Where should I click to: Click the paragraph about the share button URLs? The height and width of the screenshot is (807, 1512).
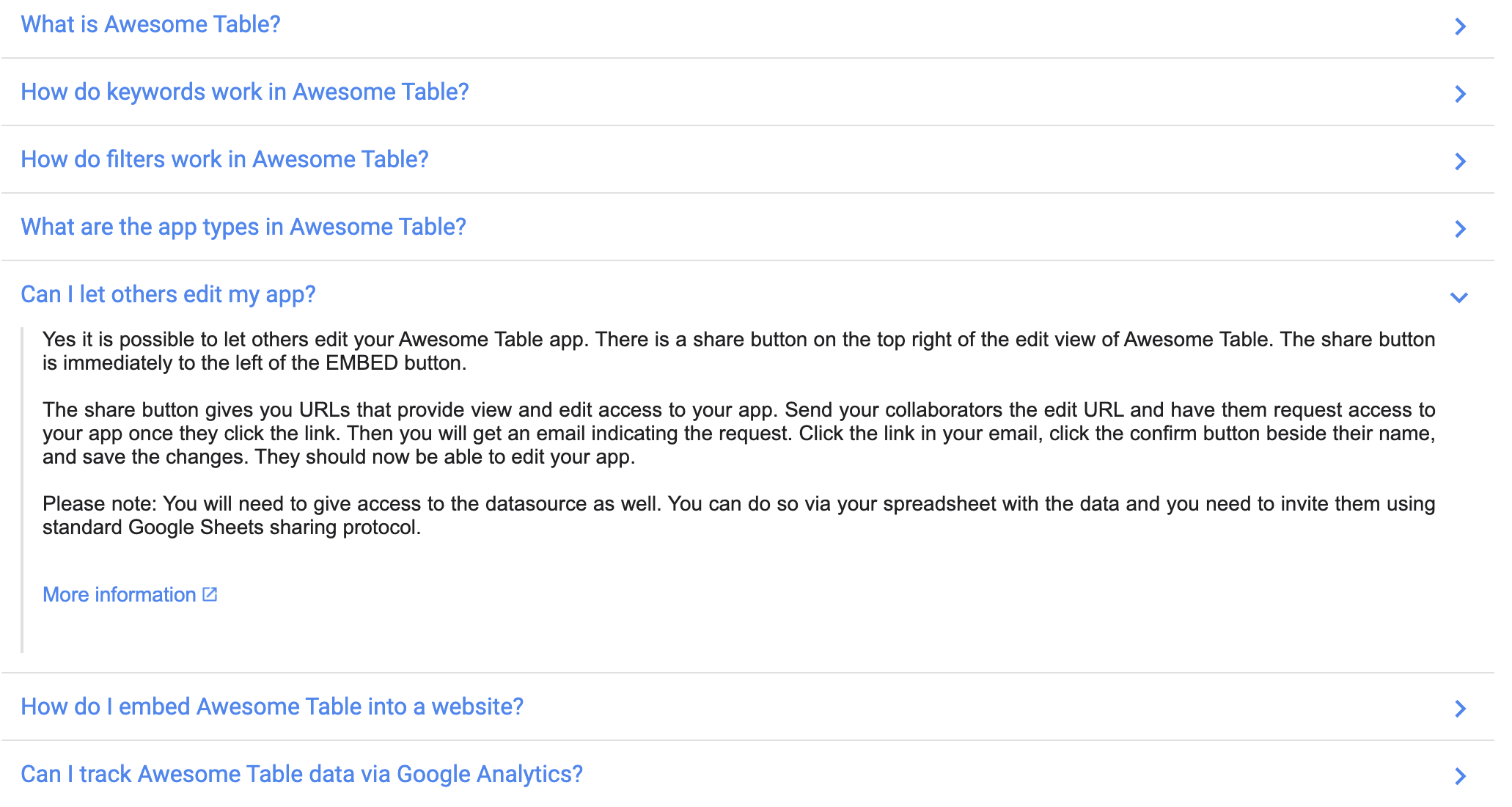[x=738, y=434]
